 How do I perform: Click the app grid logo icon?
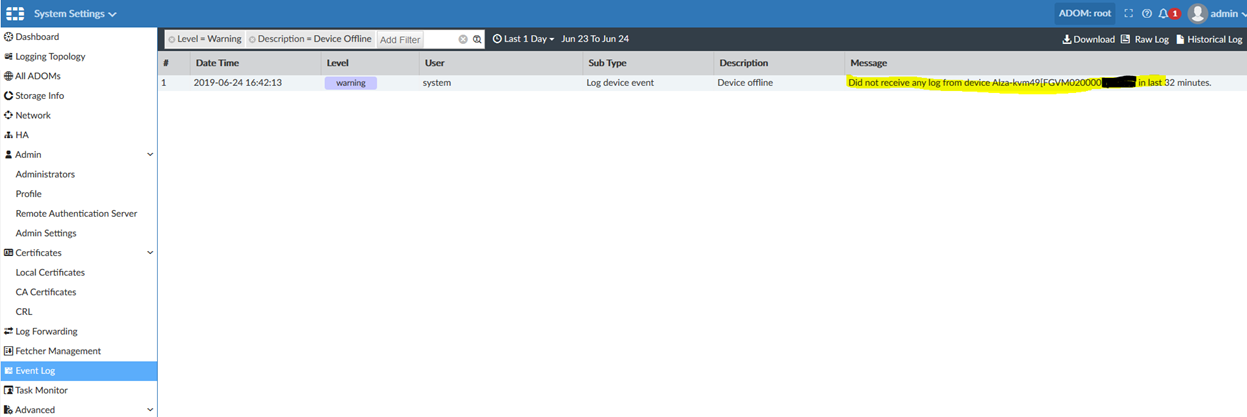[15, 14]
